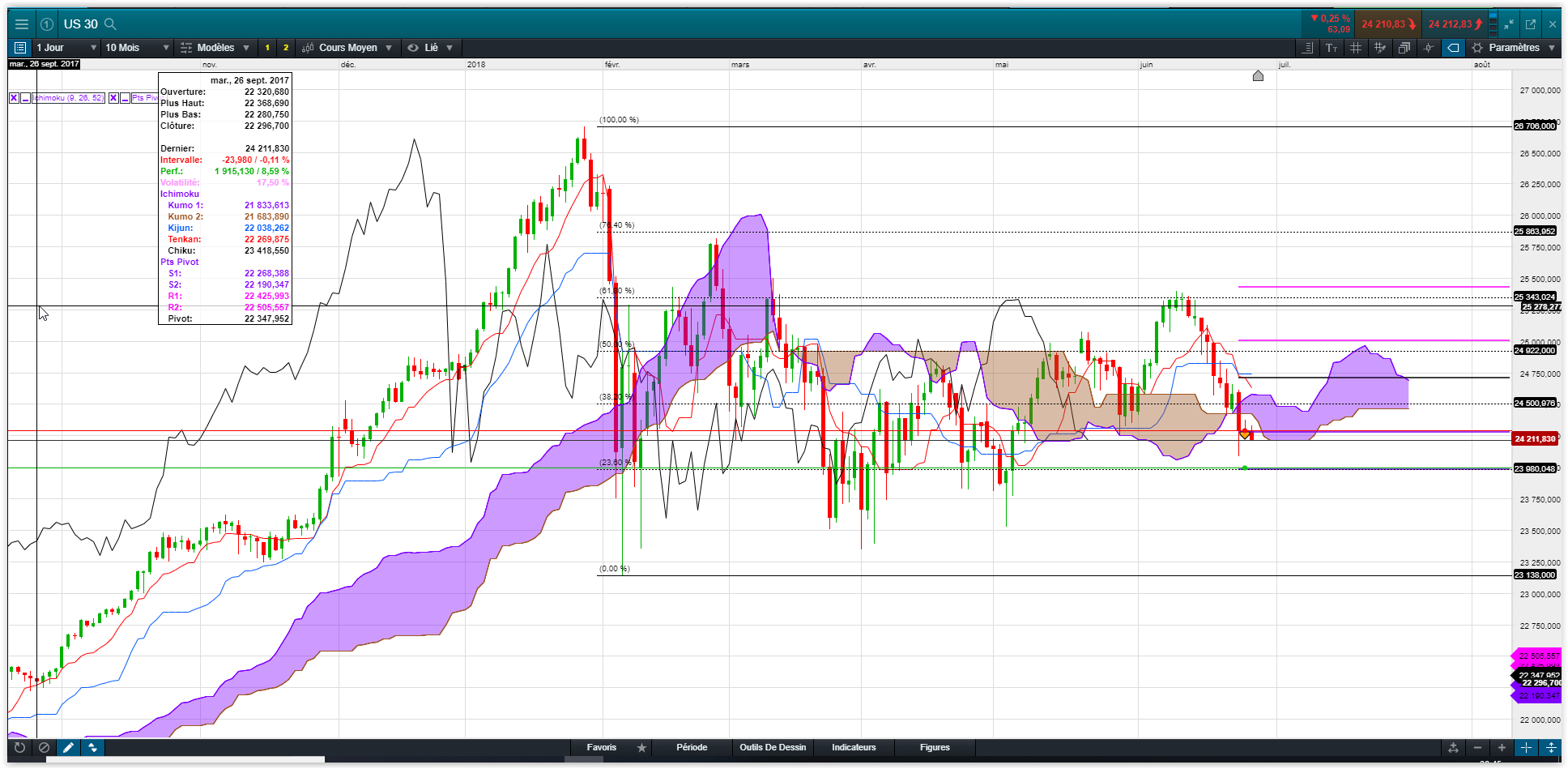The height and width of the screenshot is (769, 1568).
Task: Click the sell price 24 210,83 button
Action: point(1388,24)
